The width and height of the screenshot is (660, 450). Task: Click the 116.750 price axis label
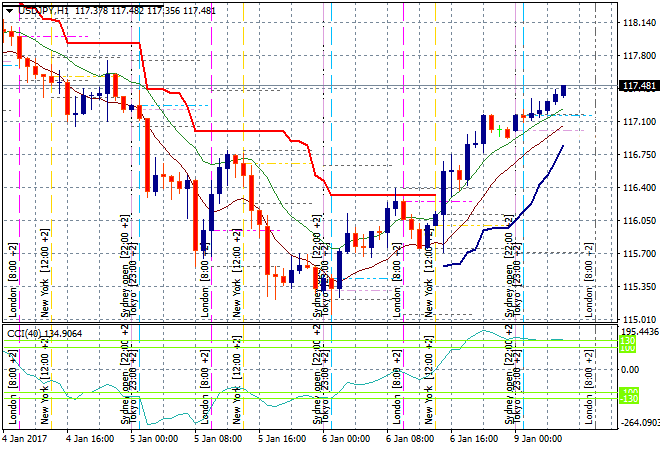pos(639,154)
